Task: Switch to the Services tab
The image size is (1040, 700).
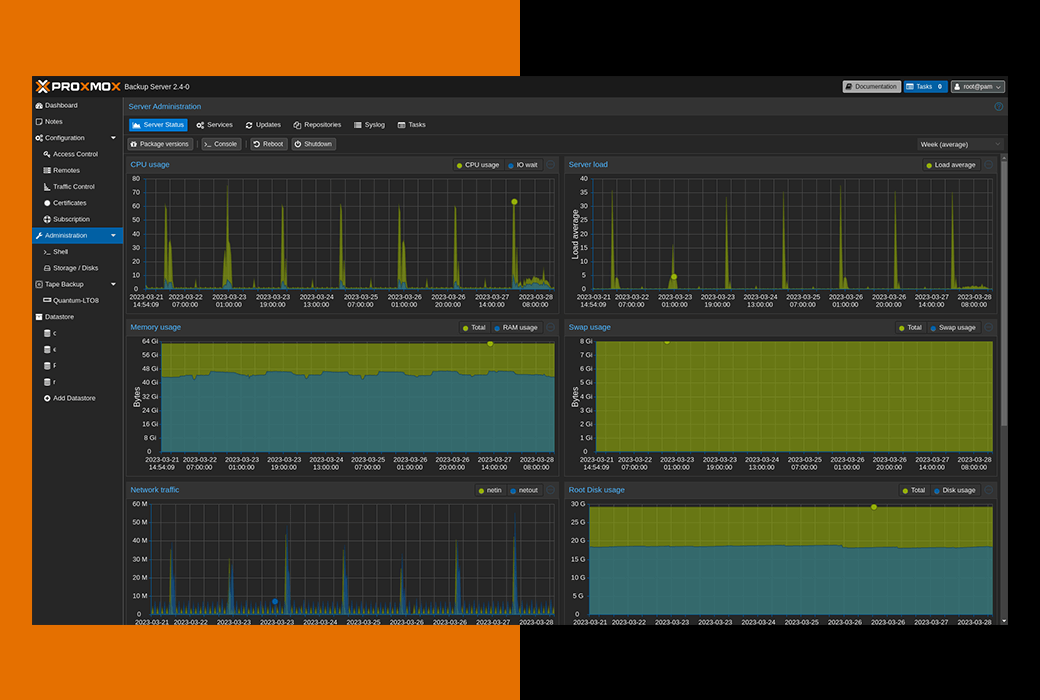Action: coord(214,125)
